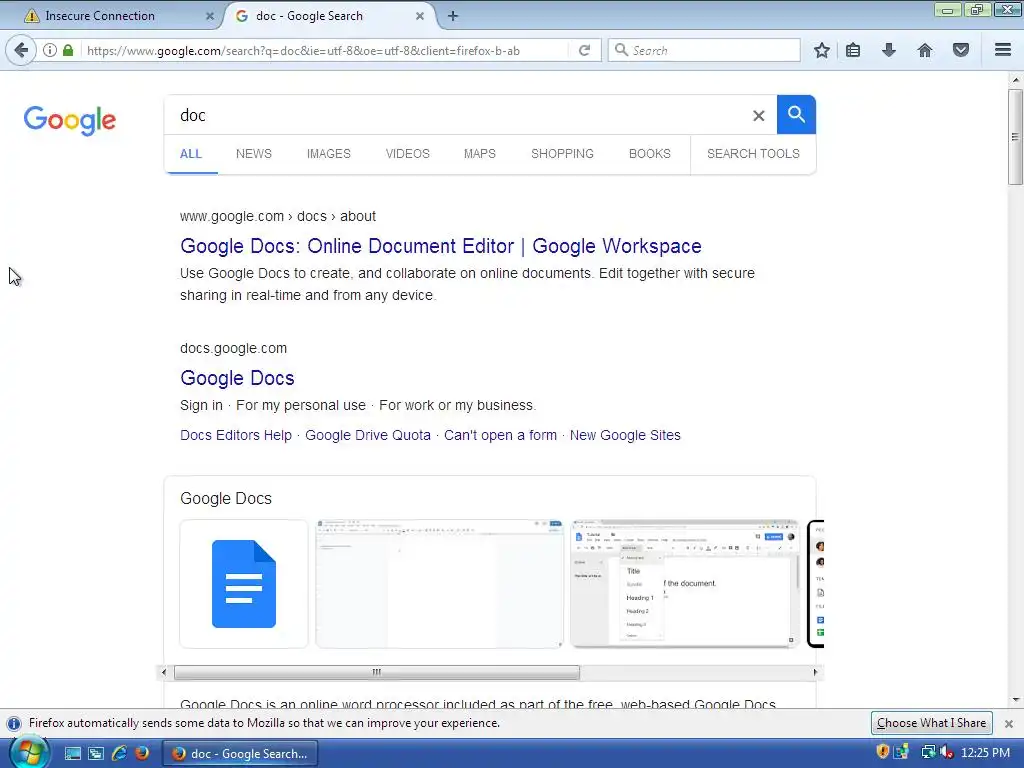Click the security shield tray icon

[x=882, y=752]
